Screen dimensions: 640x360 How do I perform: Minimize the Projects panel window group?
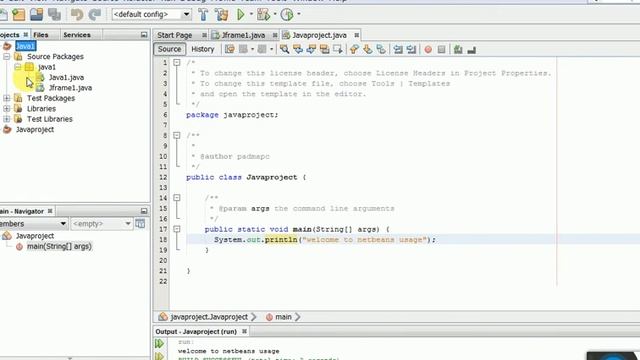[x=144, y=35]
